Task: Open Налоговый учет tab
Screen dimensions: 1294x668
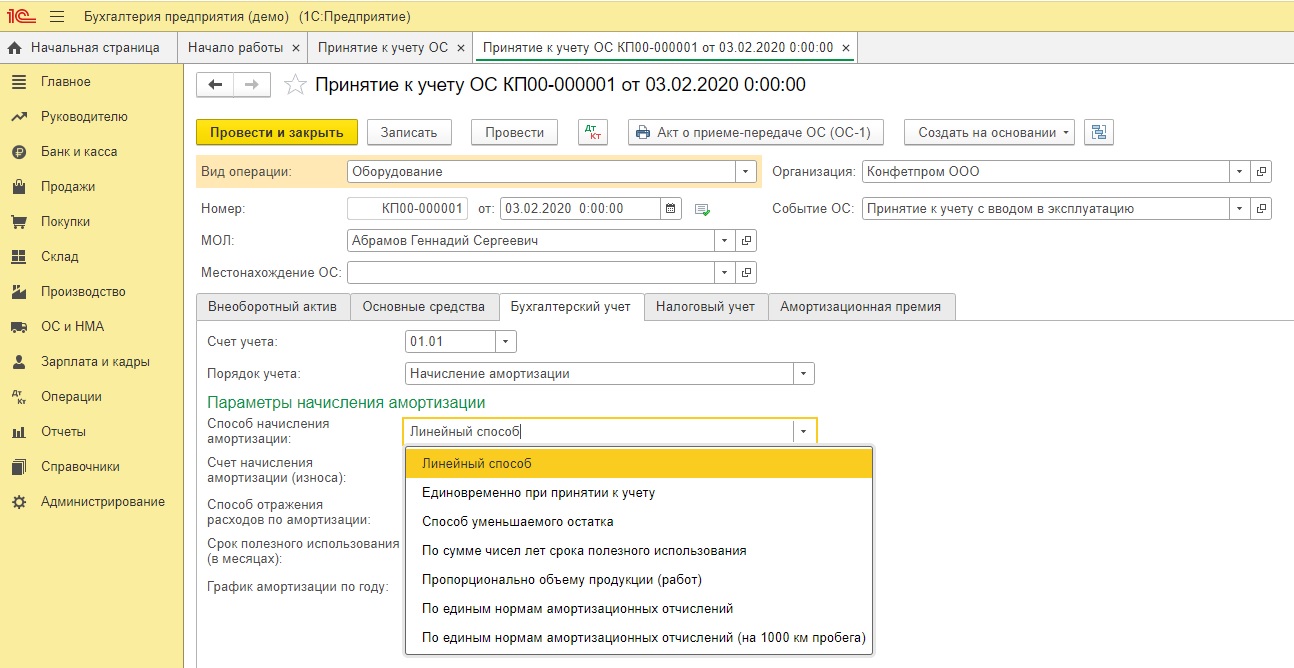Action: (705, 307)
